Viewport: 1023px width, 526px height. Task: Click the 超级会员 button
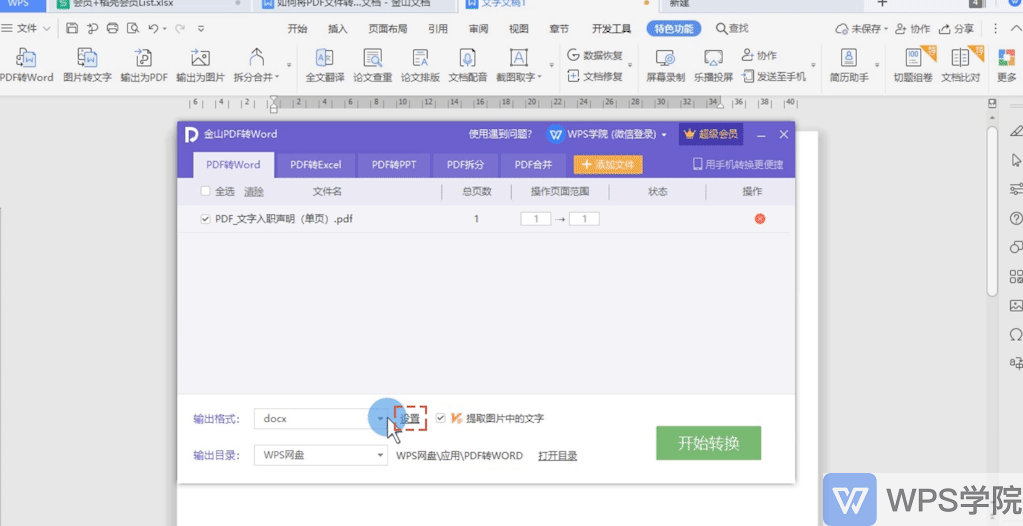point(710,134)
